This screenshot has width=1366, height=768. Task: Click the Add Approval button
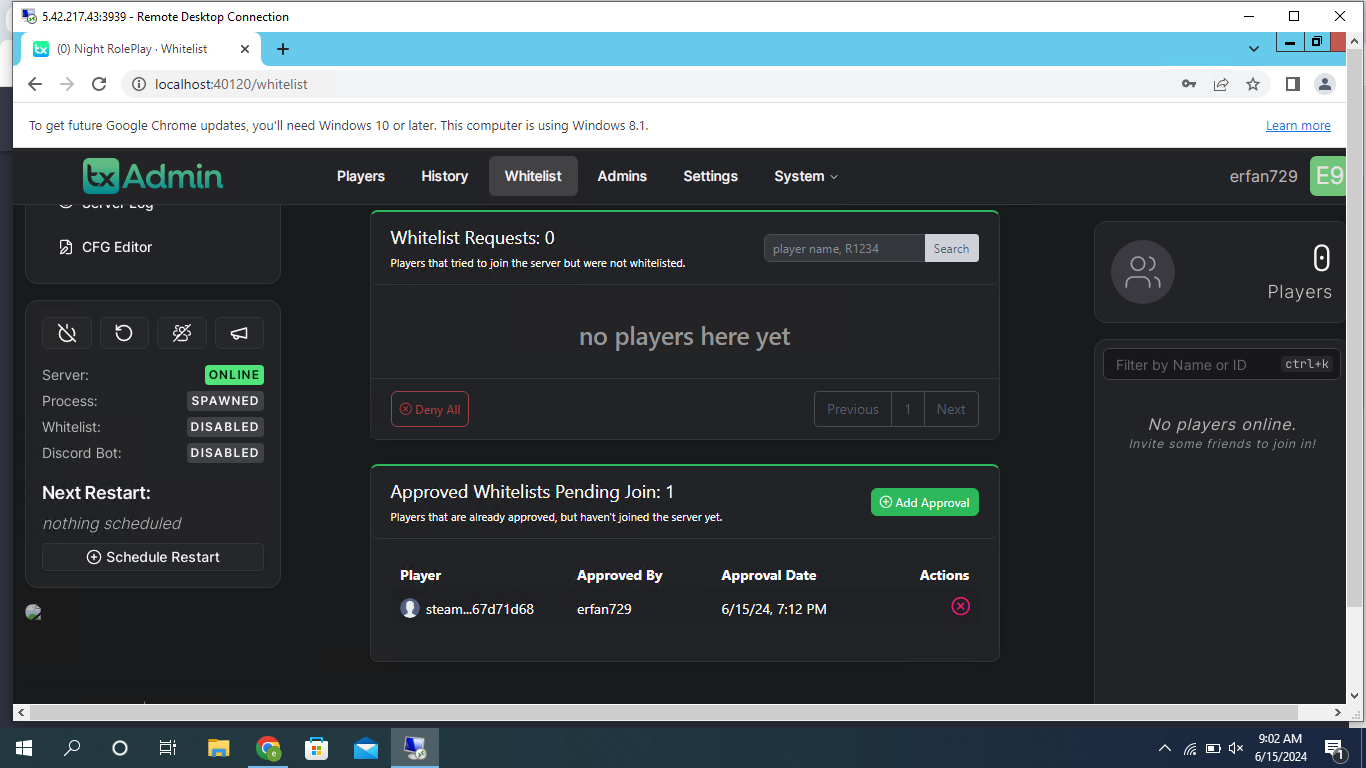[924, 502]
